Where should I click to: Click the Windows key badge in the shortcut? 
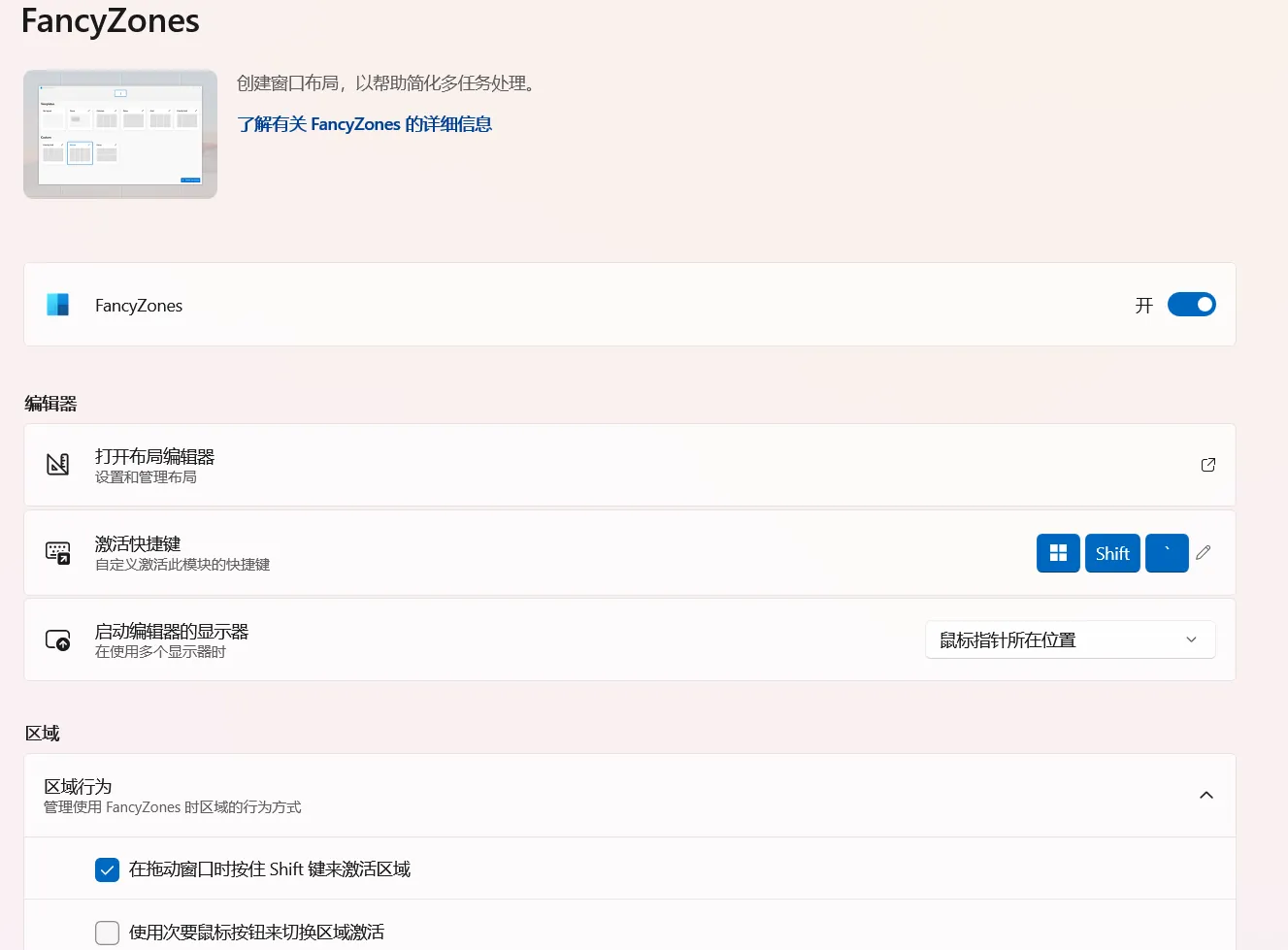pos(1058,552)
